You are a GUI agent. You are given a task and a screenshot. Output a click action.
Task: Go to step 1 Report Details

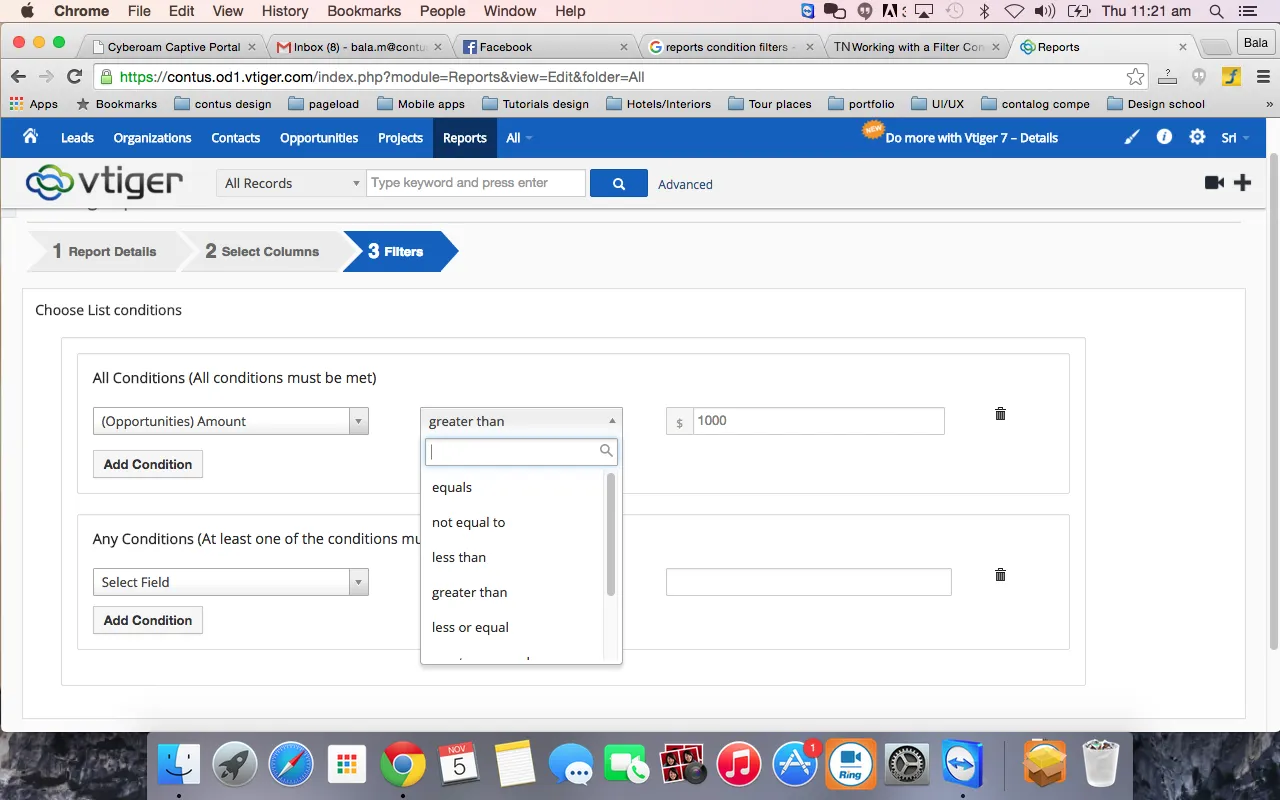(105, 251)
